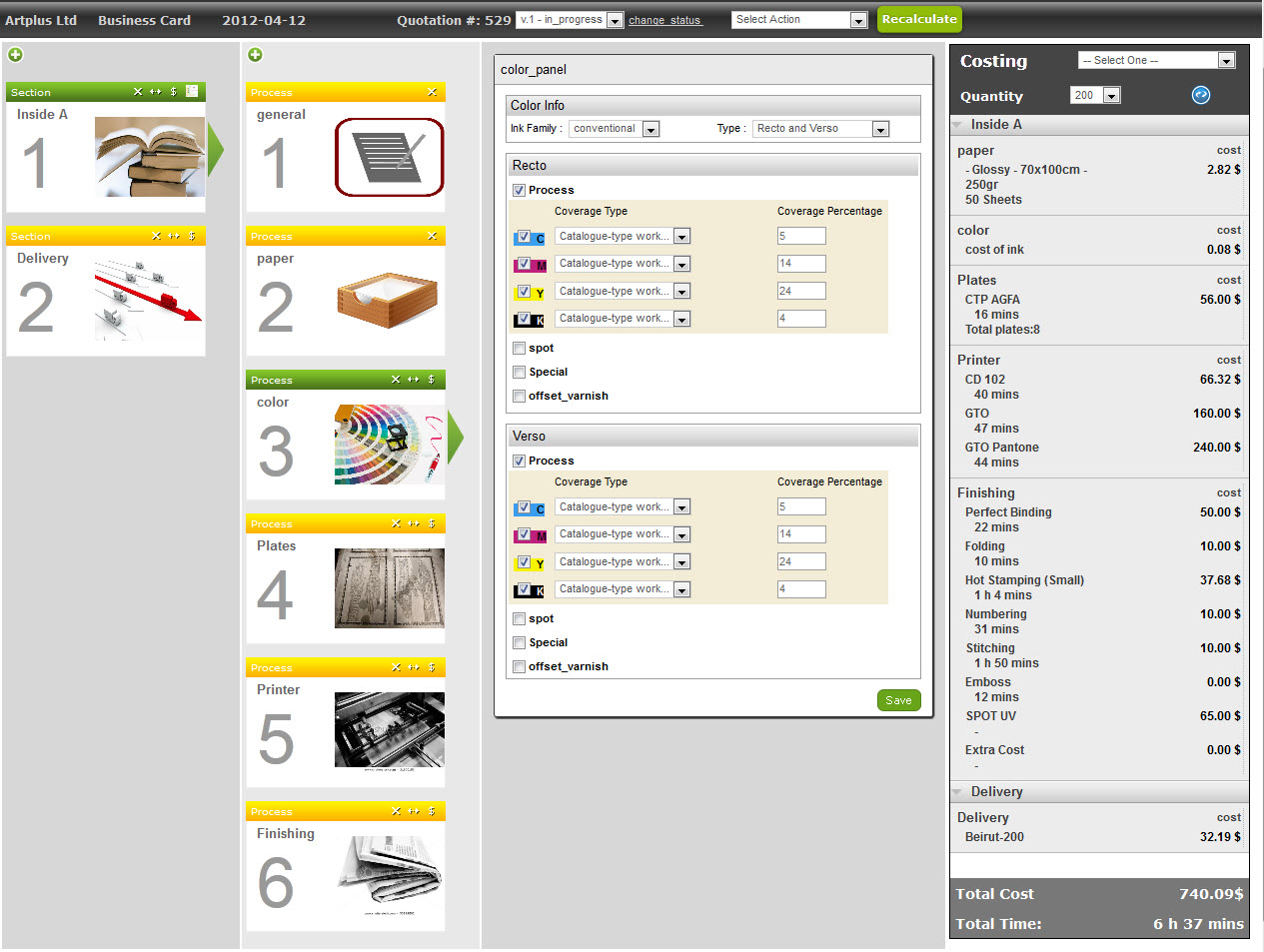Click move arrows icon on Delivery section
Image resolution: width=1264 pixels, height=952 pixels.
click(x=174, y=236)
